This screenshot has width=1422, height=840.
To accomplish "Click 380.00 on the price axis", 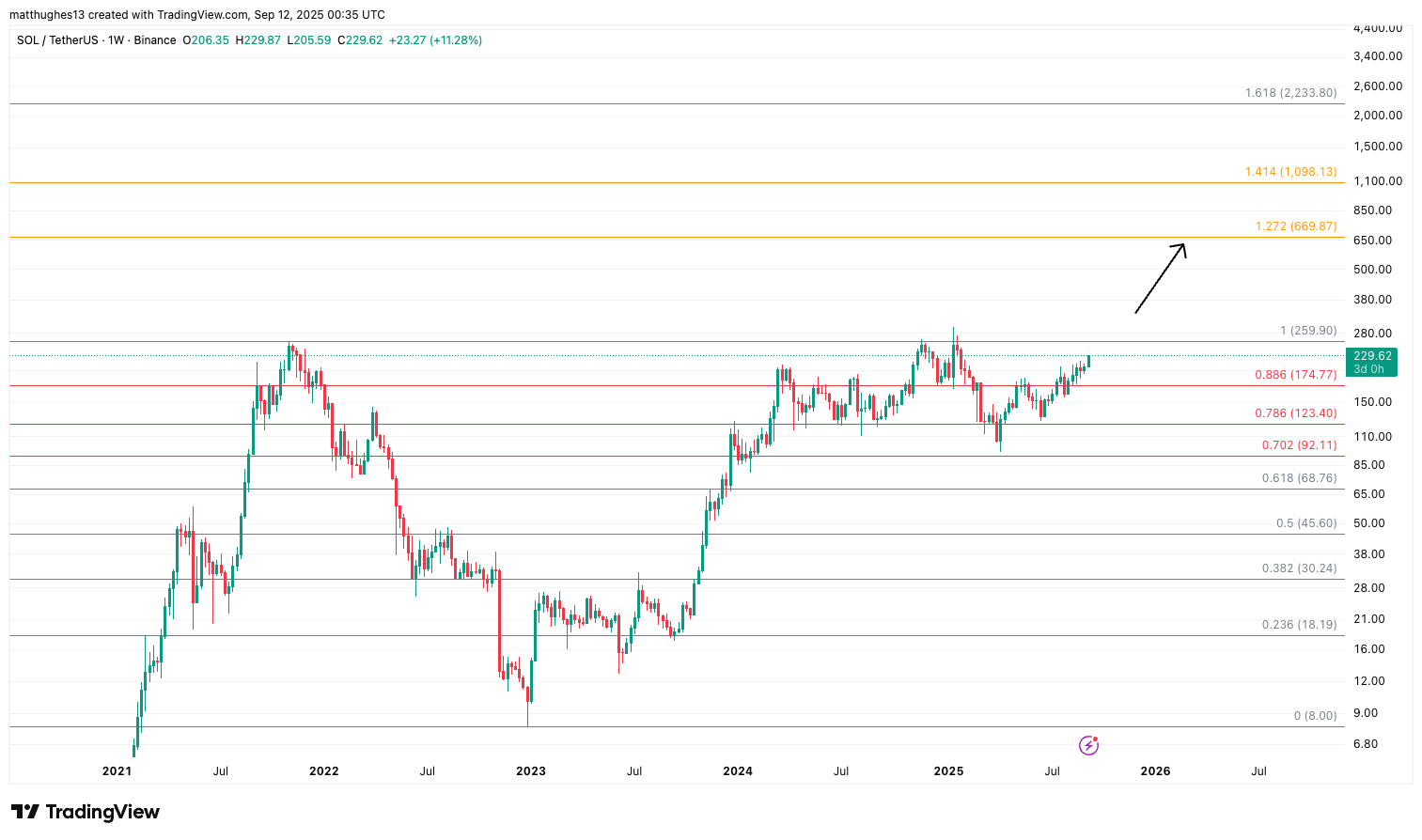I will coord(1373,300).
